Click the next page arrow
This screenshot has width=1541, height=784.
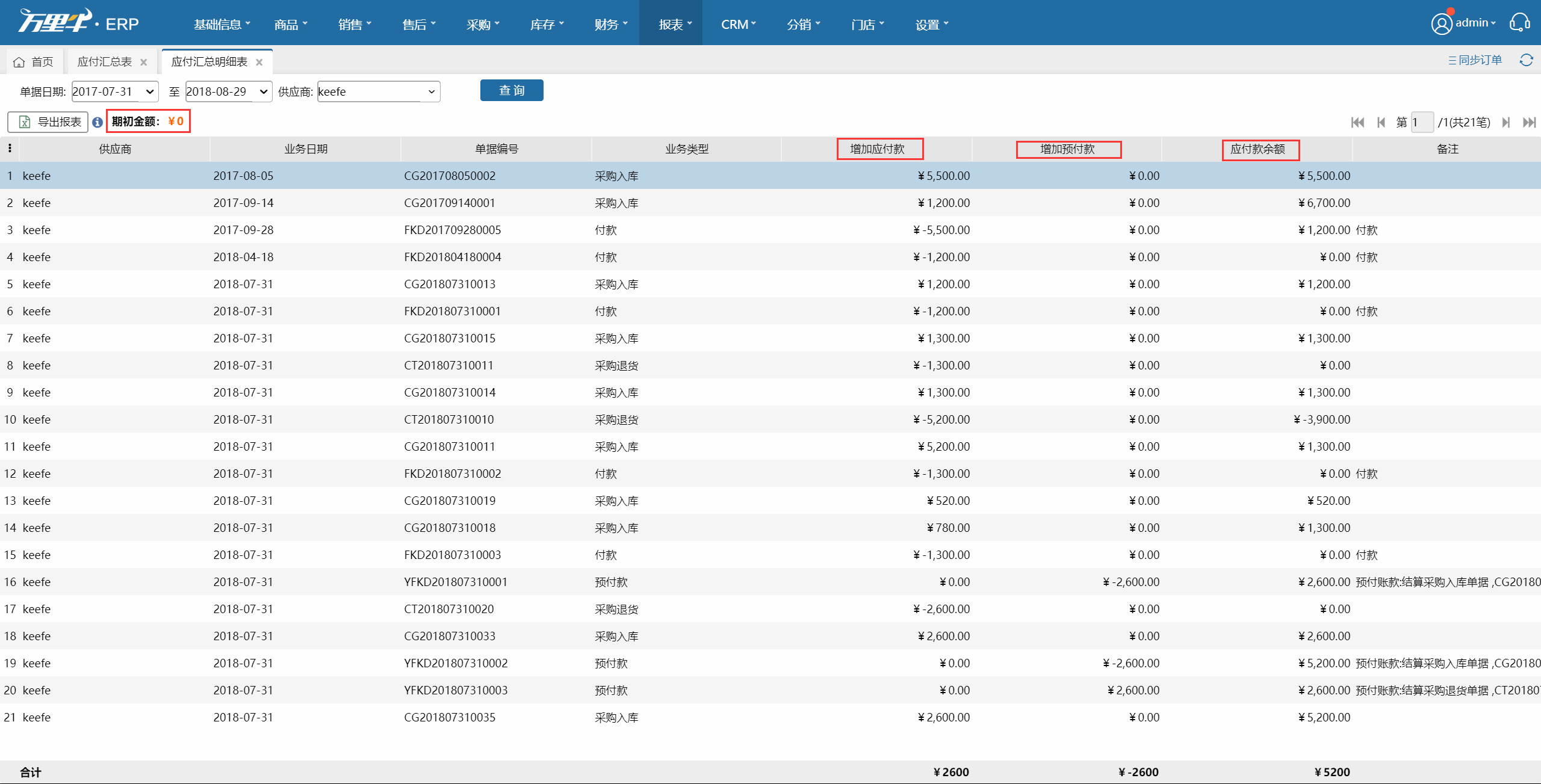(x=1506, y=123)
